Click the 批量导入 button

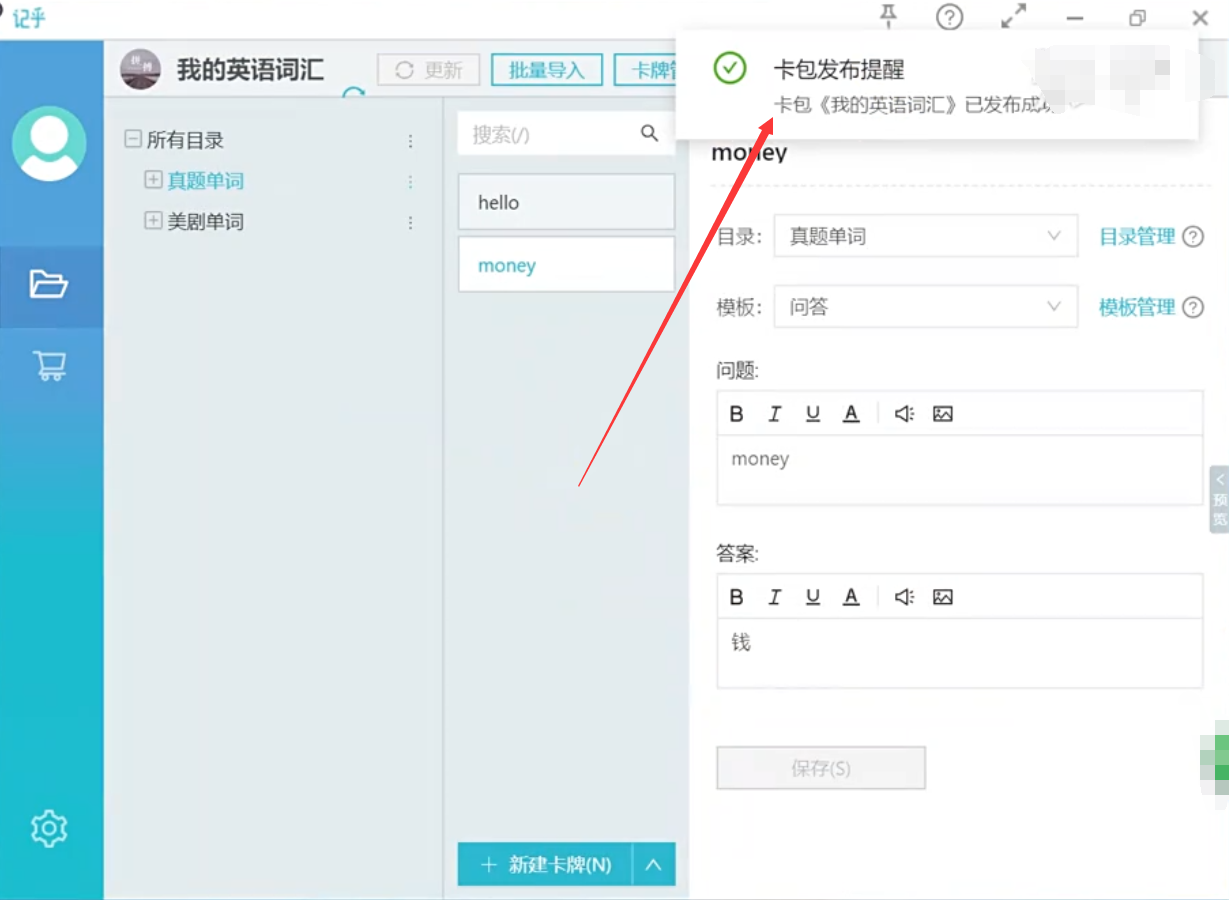(547, 70)
